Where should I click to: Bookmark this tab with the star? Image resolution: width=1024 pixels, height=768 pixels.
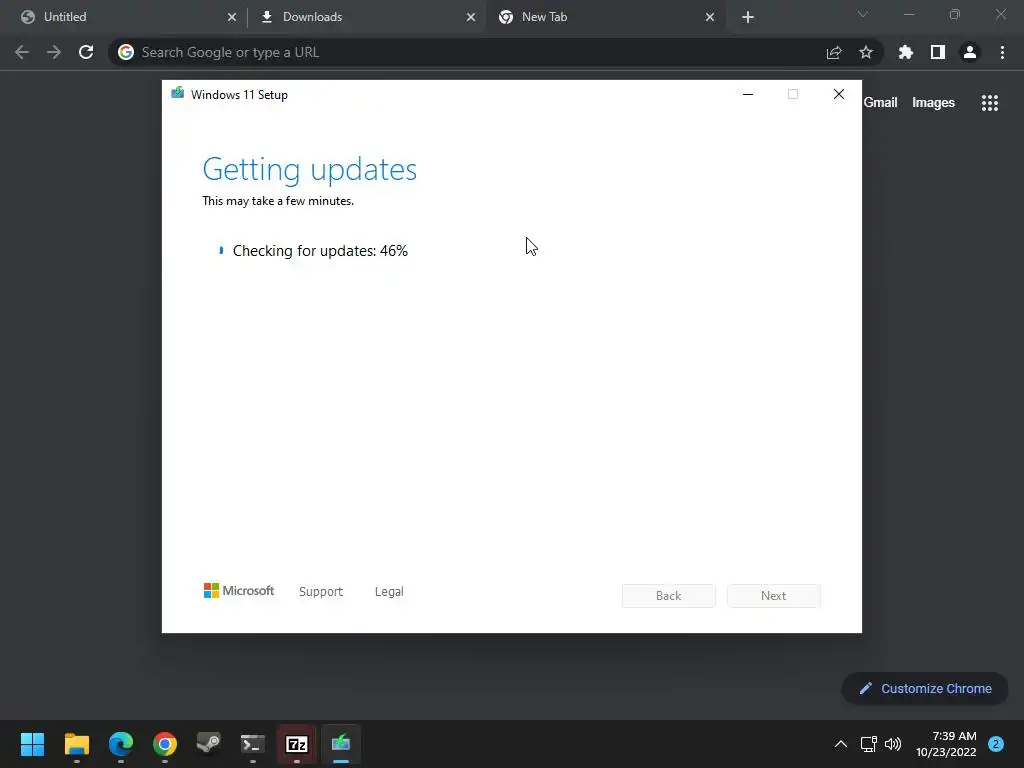866,52
